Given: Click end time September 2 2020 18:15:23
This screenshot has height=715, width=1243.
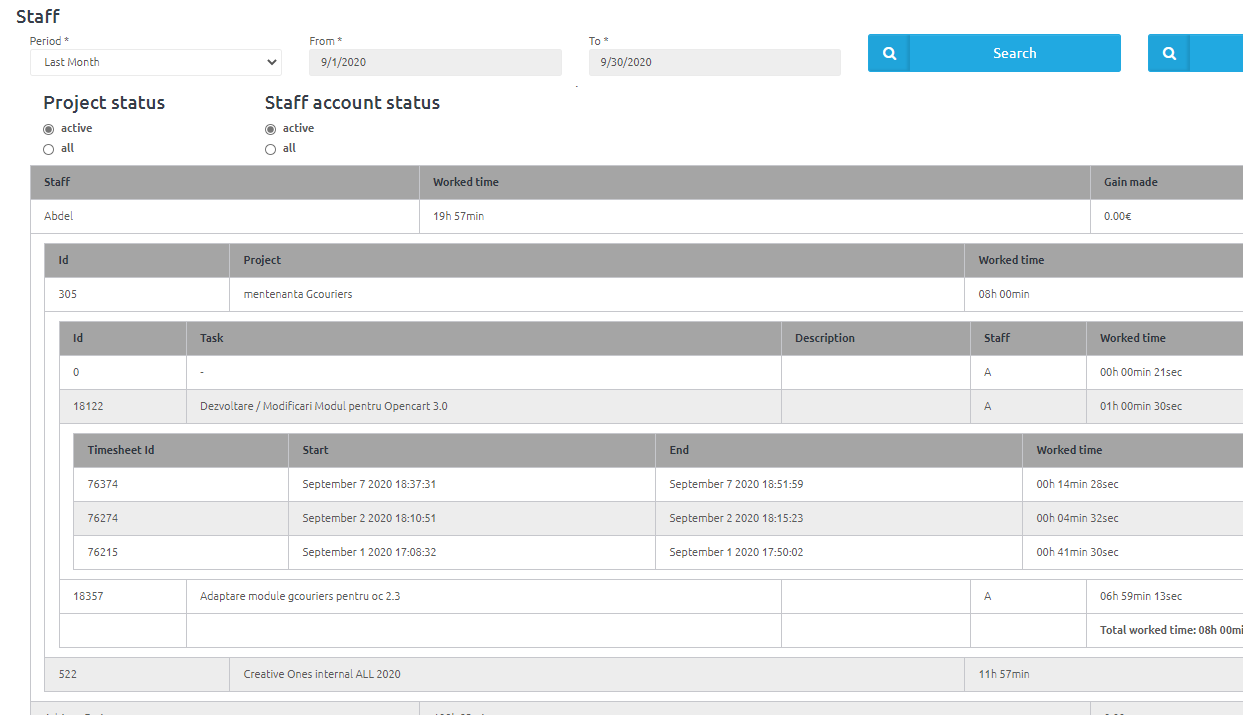Looking at the screenshot, I should click(x=736, y=518).
